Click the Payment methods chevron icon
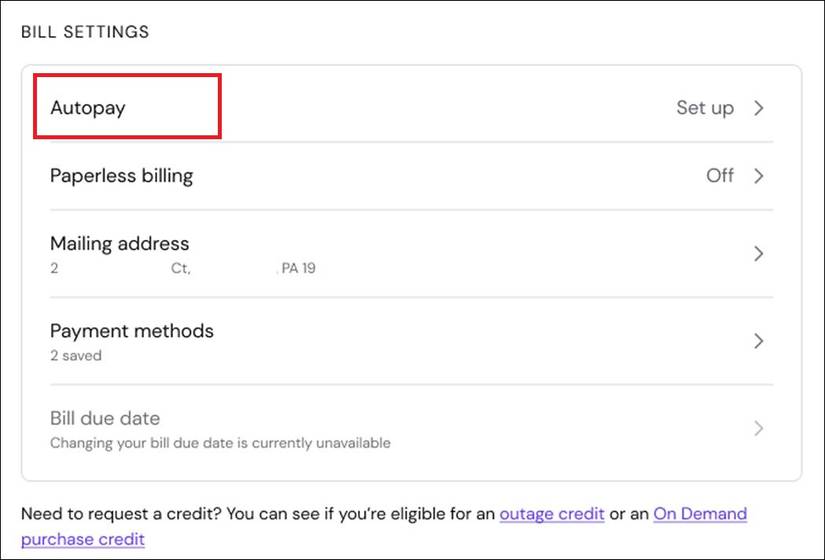Screen dimensions: 825x560 point(758,341)
